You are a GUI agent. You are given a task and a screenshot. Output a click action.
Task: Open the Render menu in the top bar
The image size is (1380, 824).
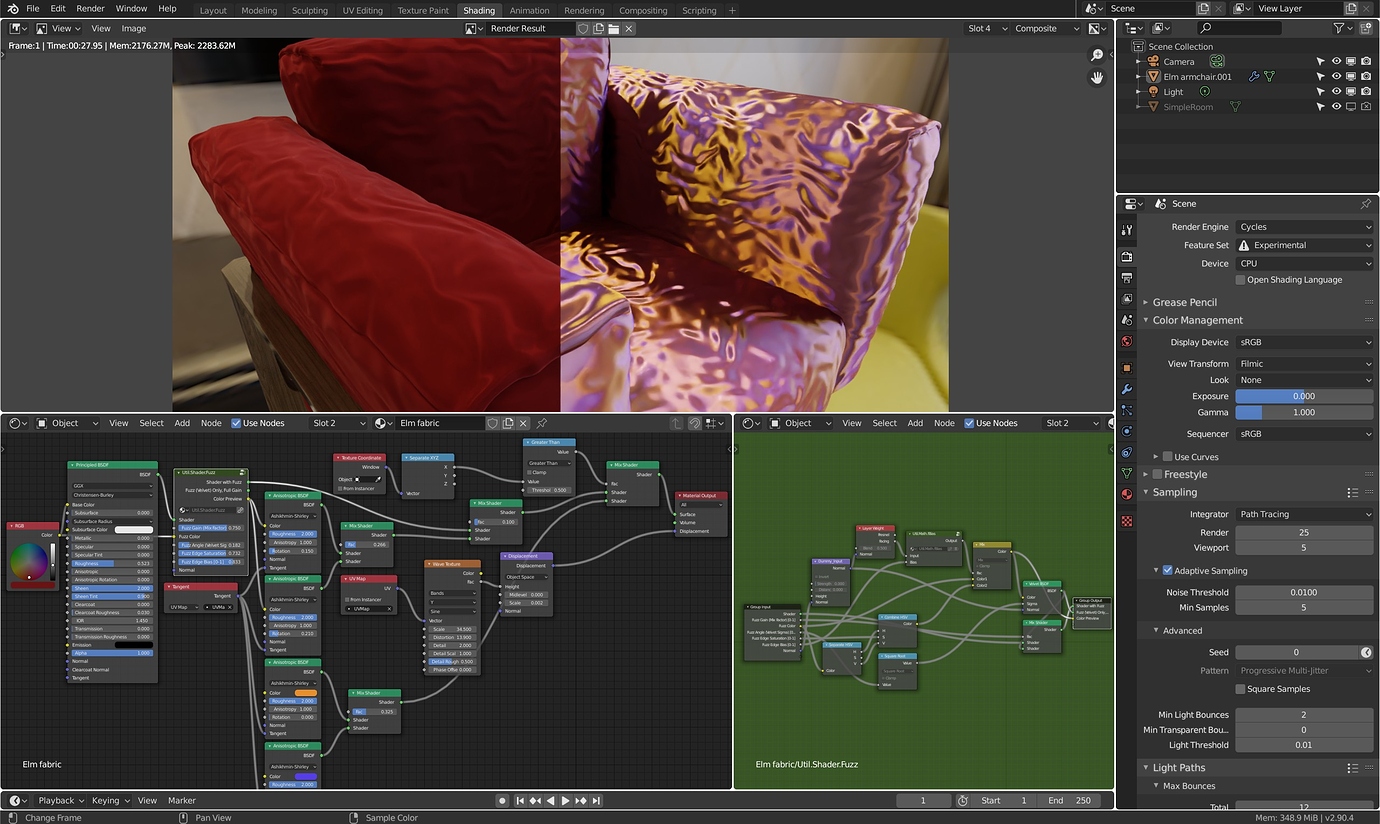click(90, 8)
